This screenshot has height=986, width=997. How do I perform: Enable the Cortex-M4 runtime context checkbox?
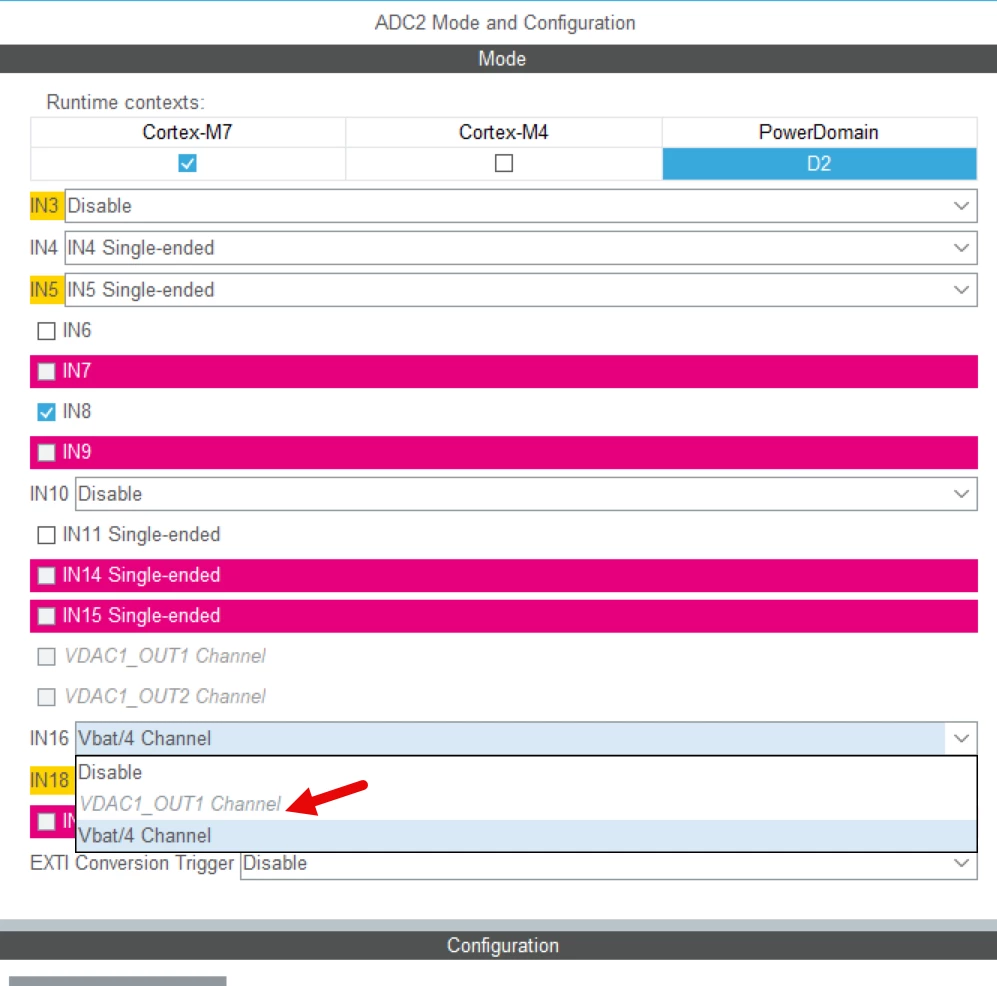[504, 163]
